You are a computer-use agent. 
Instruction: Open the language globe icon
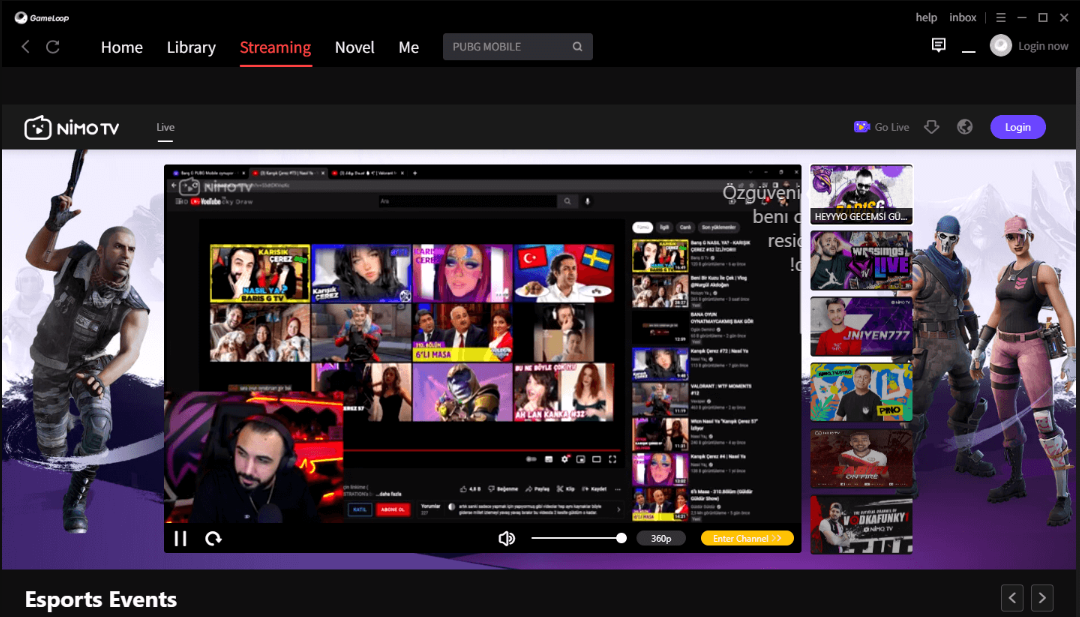click(964, 127)
